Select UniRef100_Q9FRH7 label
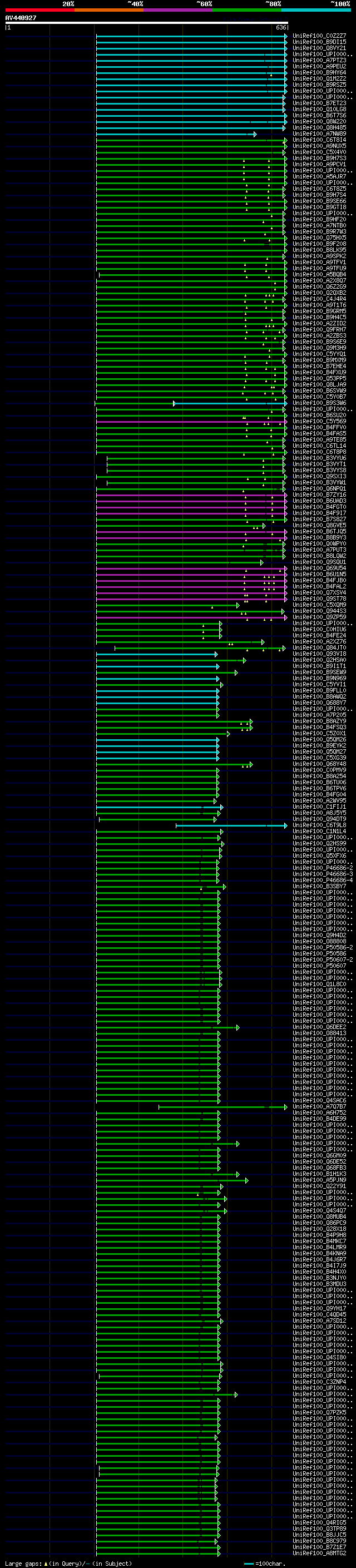The image size is (356, 1568). (x=319, y=330)
